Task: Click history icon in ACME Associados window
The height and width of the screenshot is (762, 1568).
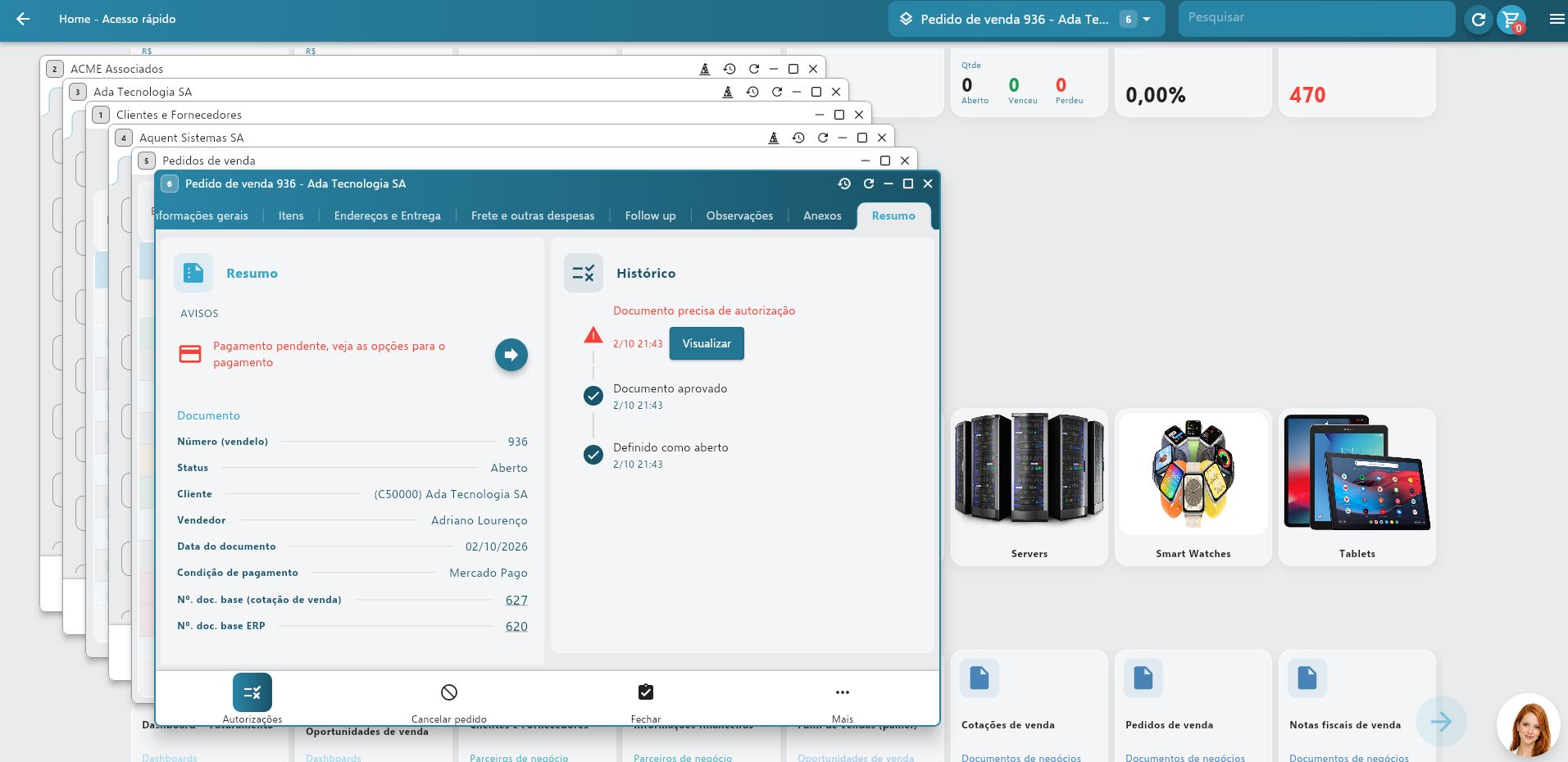Action: pos(729,69)
